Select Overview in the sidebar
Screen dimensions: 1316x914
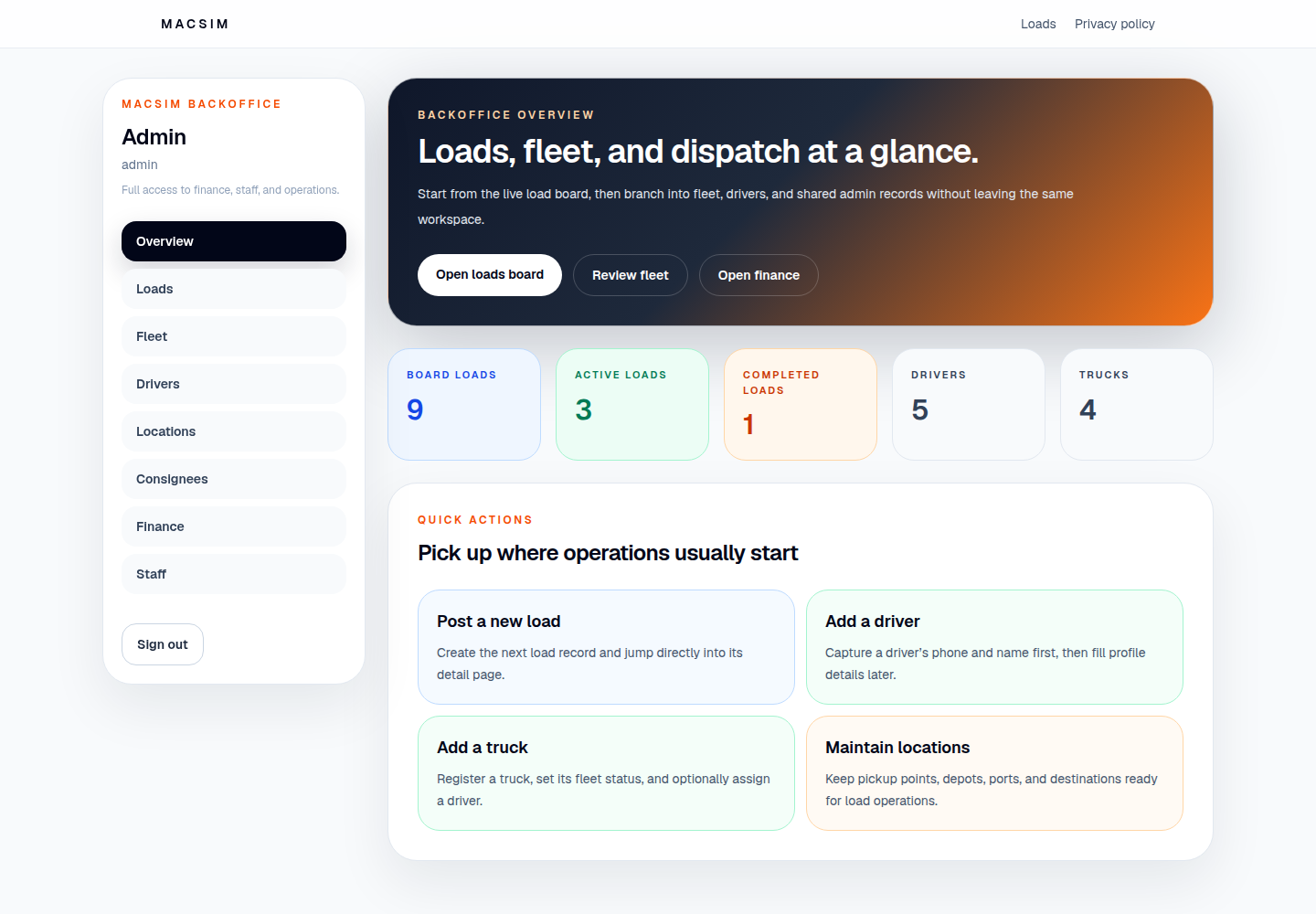point(234,241)
